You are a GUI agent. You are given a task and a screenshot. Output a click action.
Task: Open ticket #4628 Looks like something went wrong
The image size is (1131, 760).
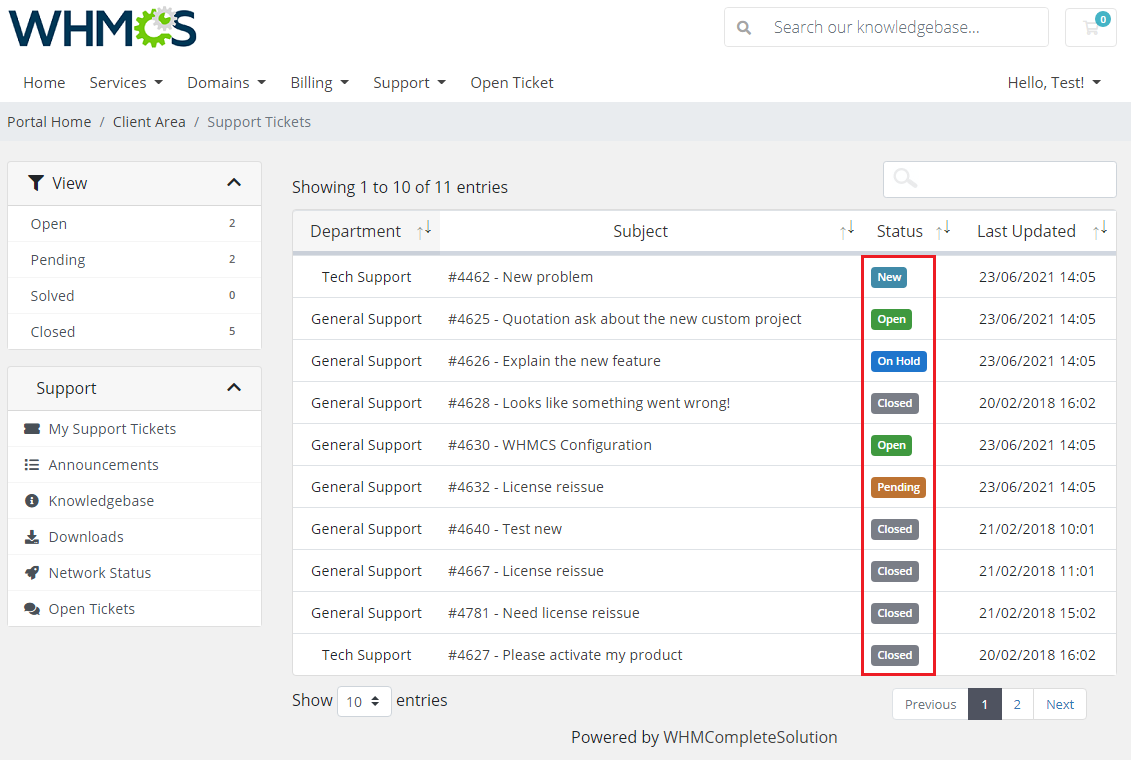589,403
